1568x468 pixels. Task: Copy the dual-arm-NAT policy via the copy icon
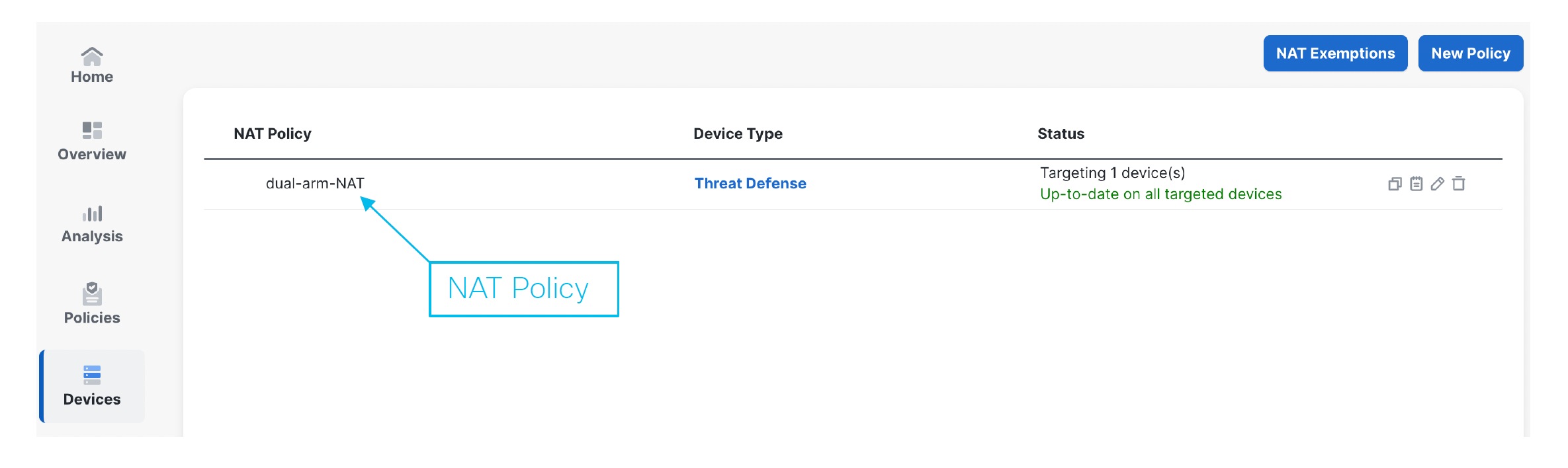click(1395, 184)
